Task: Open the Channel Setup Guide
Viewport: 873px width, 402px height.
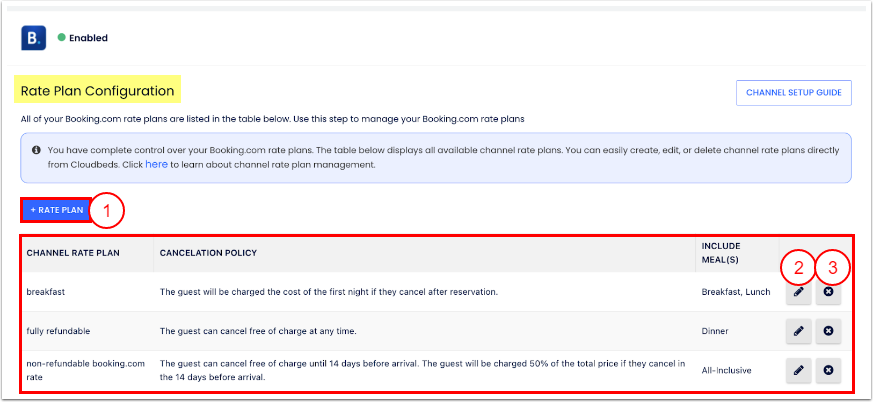Action: pyautogui.click(x=794, y=93)
